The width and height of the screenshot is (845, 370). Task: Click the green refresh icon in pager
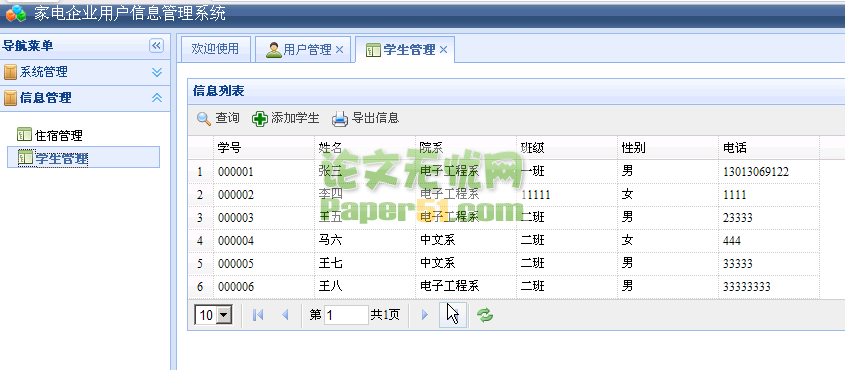tap(485, 315)
